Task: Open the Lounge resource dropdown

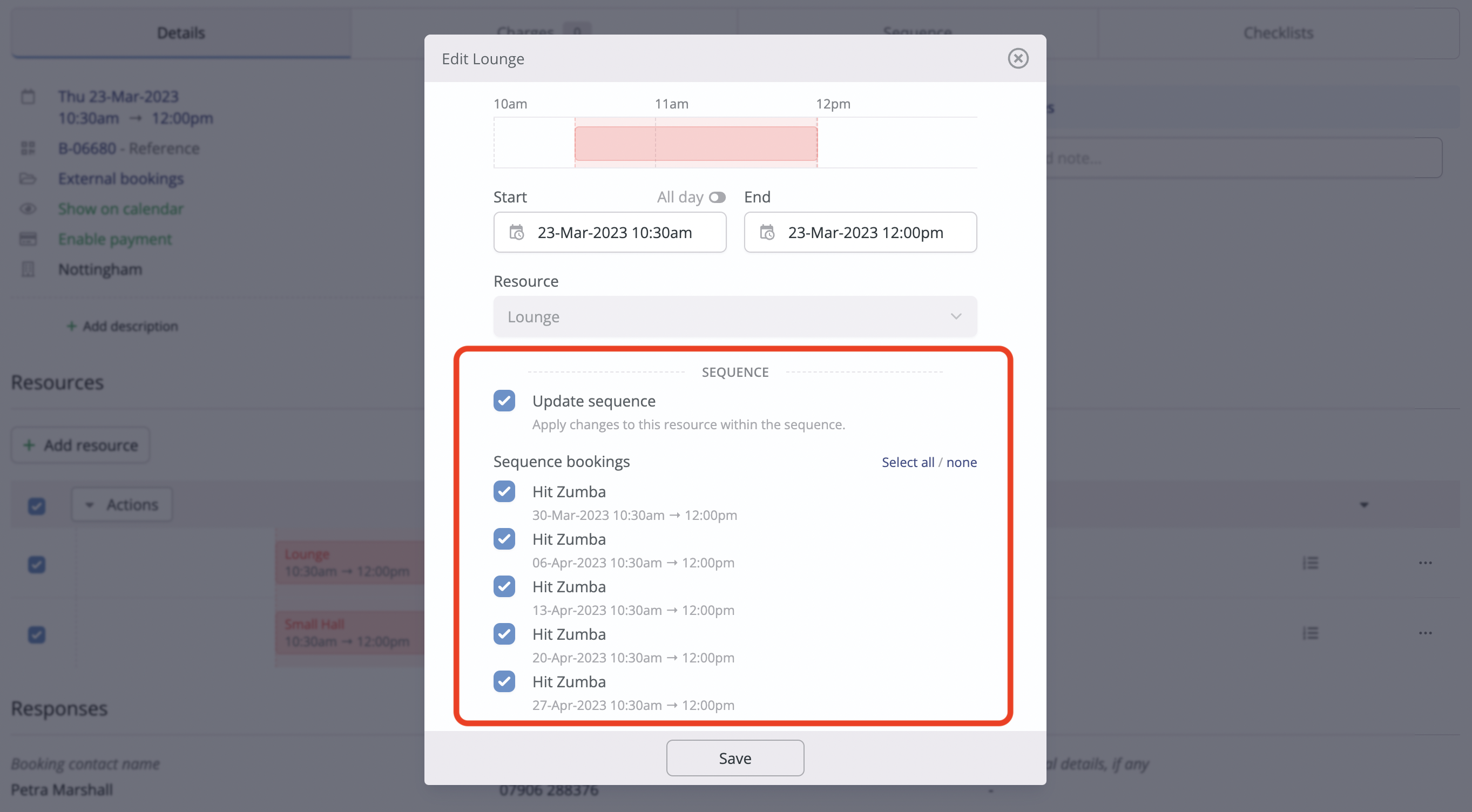Action: click(x=735, y=316)
